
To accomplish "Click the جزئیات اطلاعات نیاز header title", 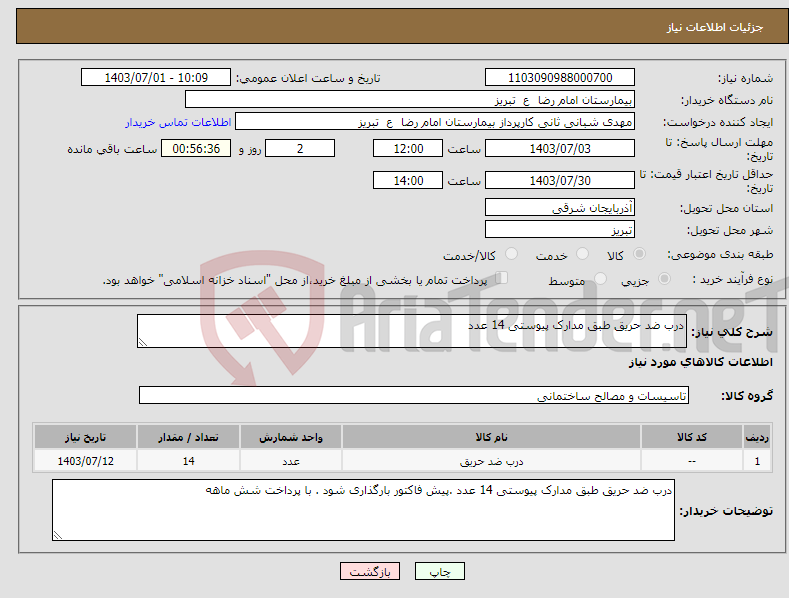I will click(x=715, y=27).
